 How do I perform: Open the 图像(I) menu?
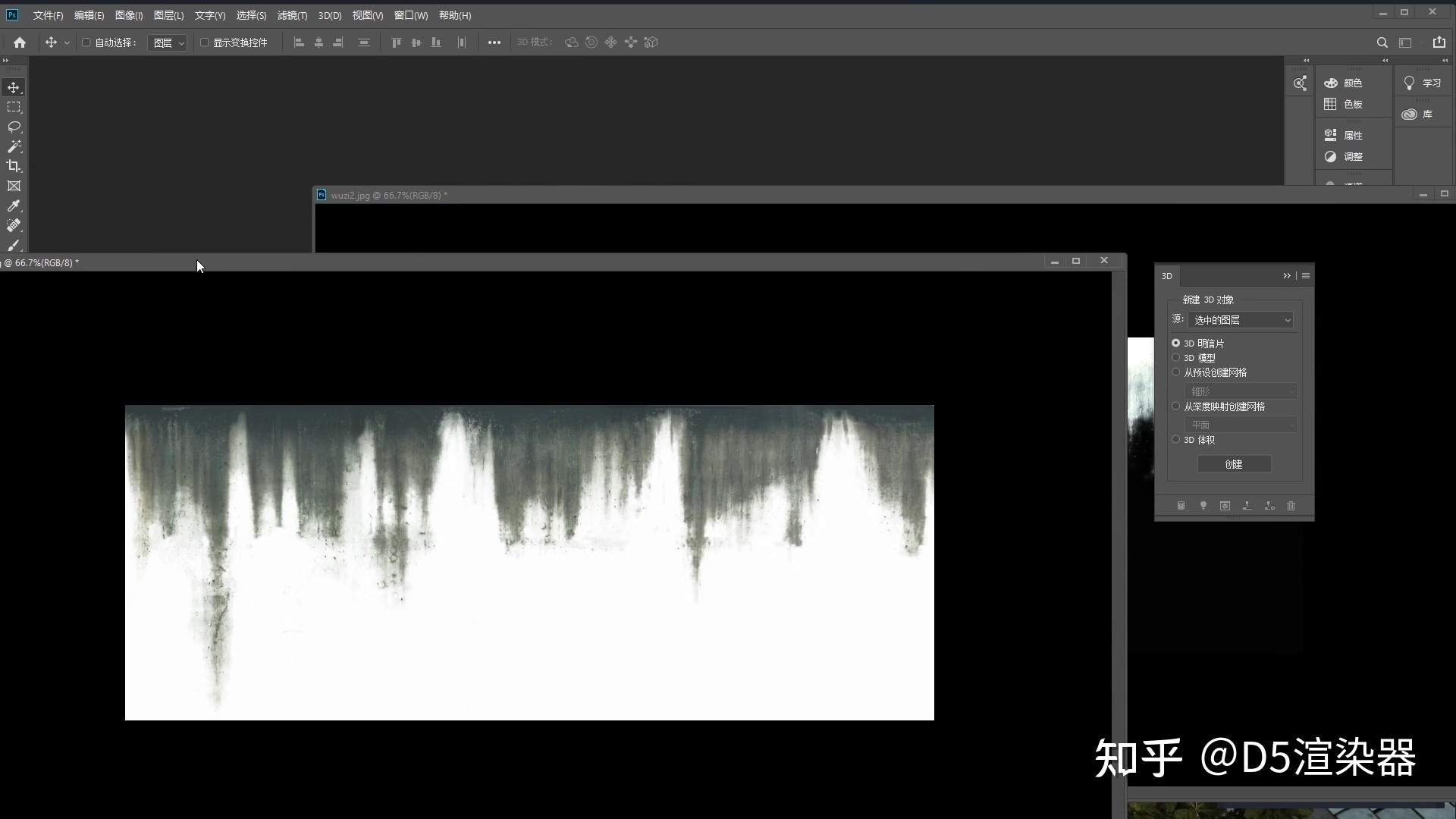[129, 15]
